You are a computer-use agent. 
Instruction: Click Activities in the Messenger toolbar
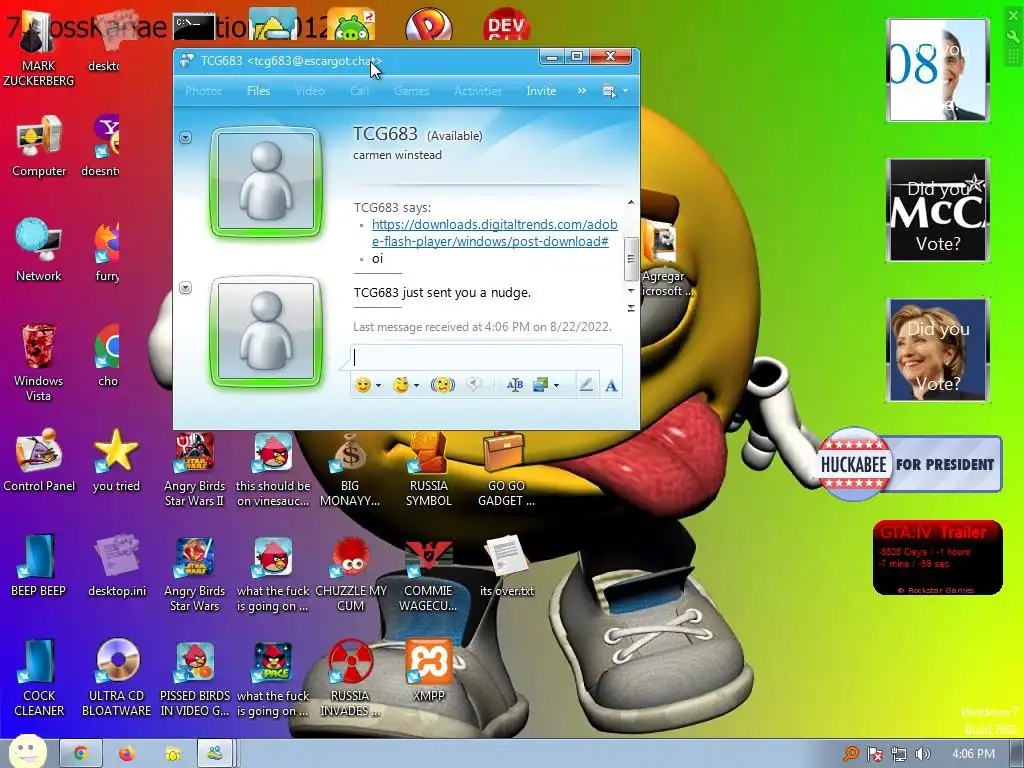tap(478, 91)
